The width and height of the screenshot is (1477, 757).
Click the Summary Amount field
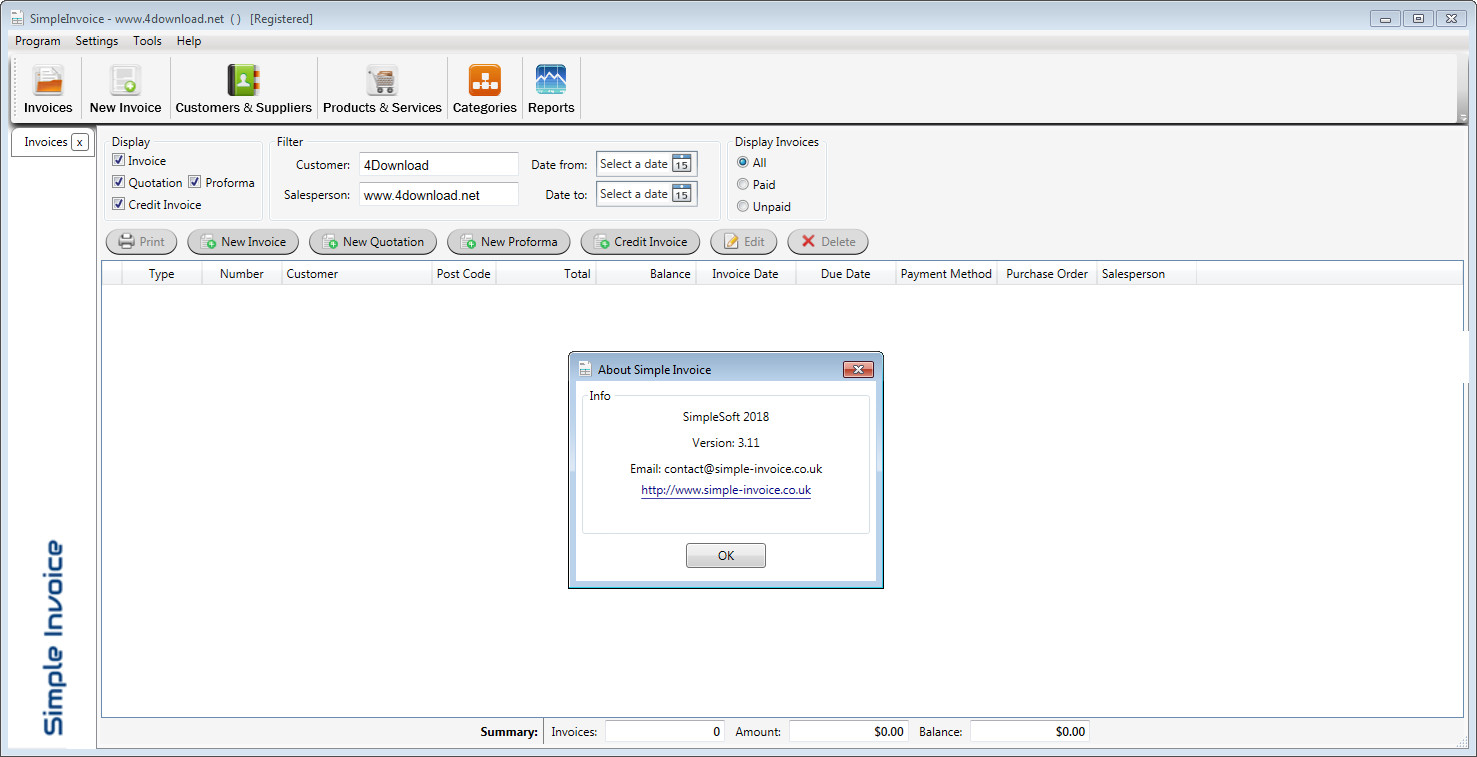click(x=848, y=732)
